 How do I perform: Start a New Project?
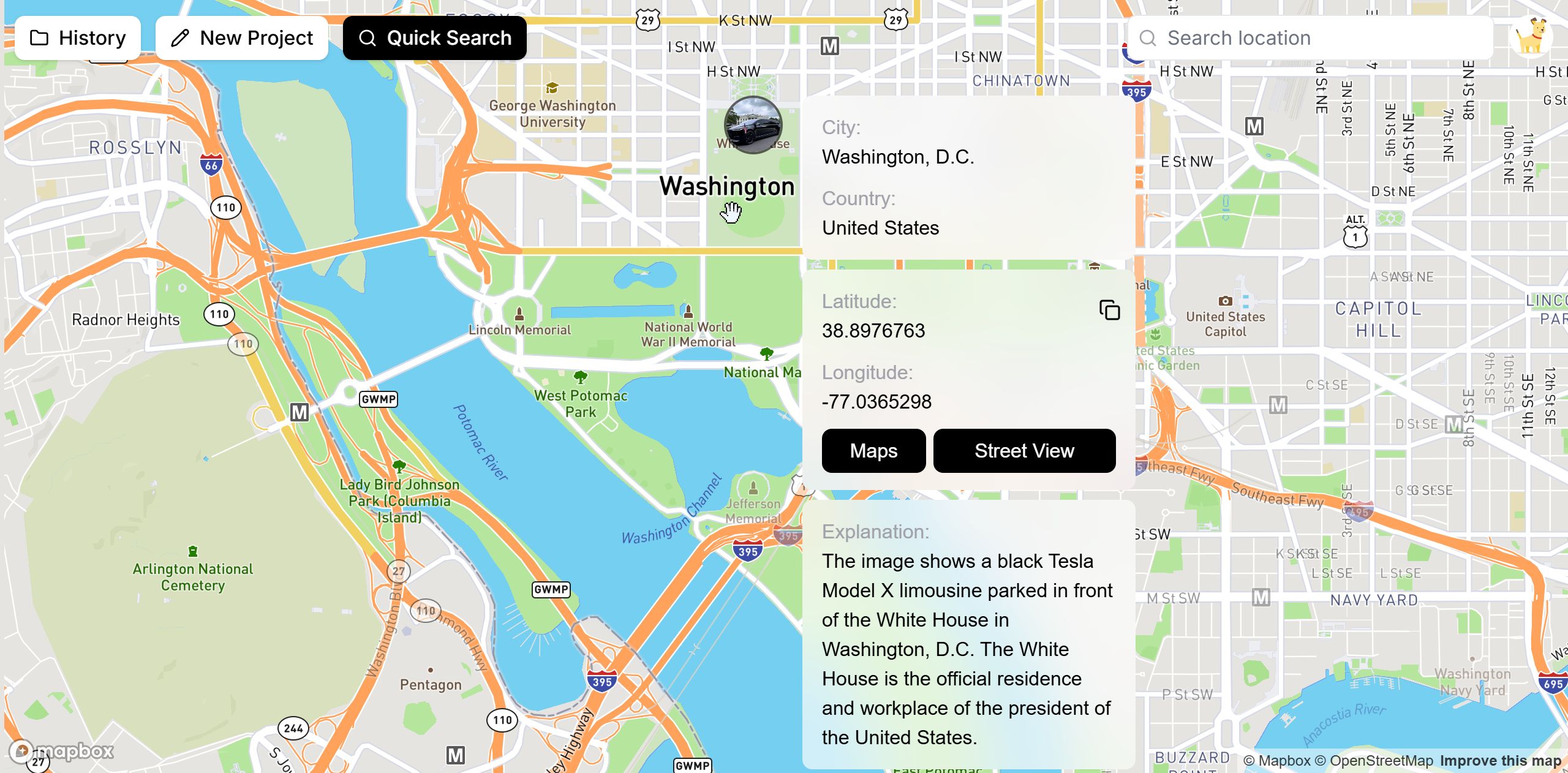coord(242,38)
